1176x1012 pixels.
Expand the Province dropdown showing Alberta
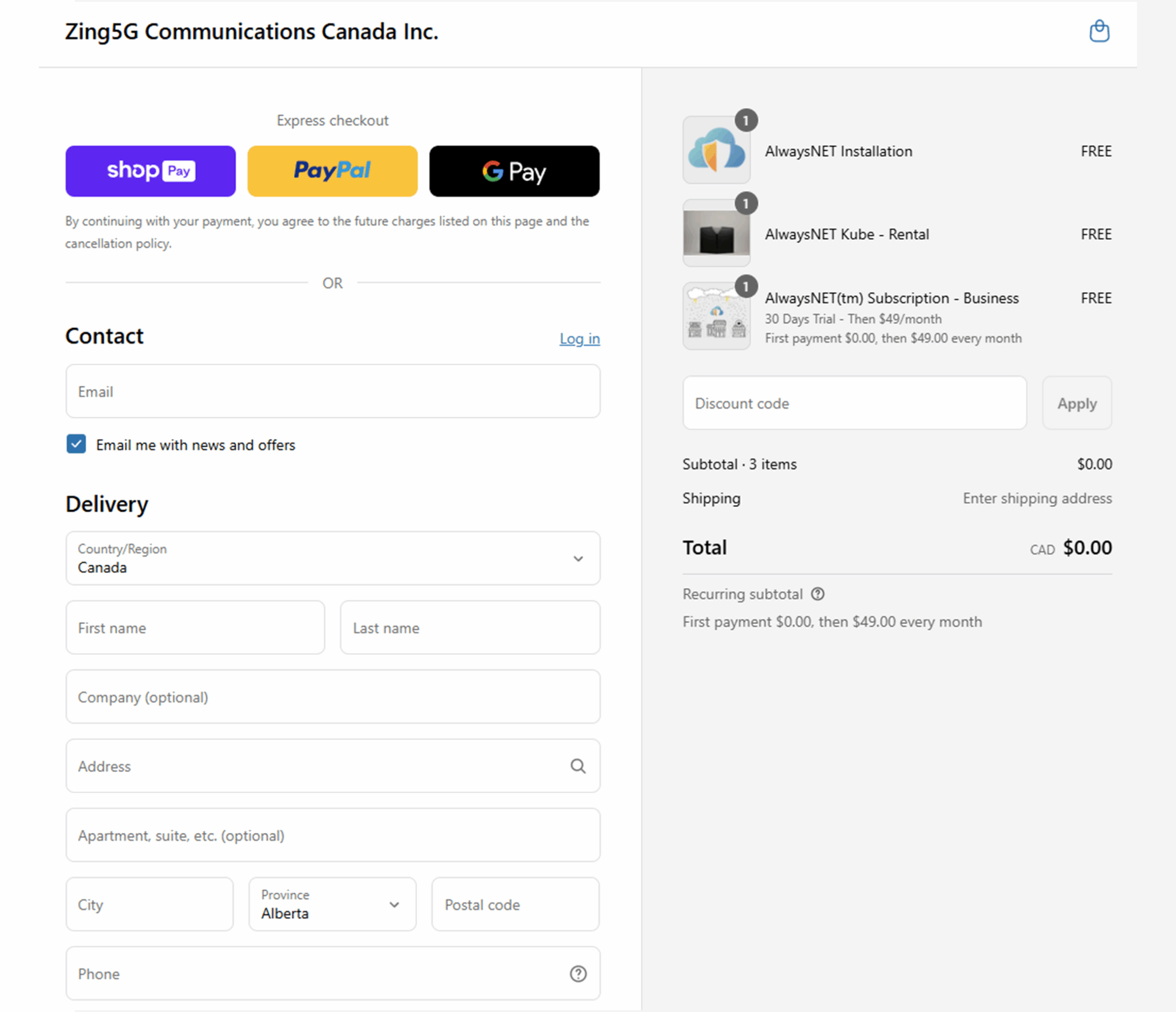(332, 904)
